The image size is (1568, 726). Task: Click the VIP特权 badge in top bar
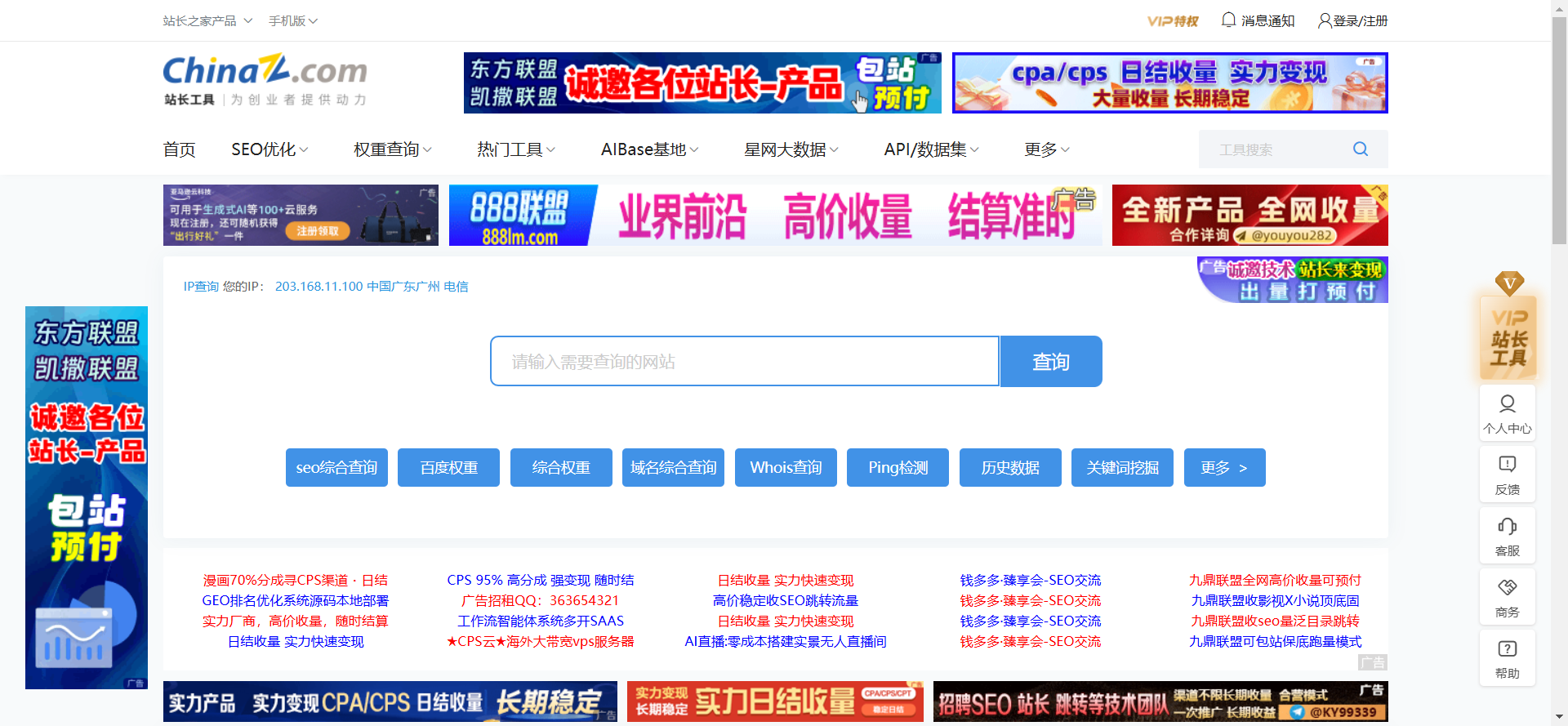tap(1173, 21)
